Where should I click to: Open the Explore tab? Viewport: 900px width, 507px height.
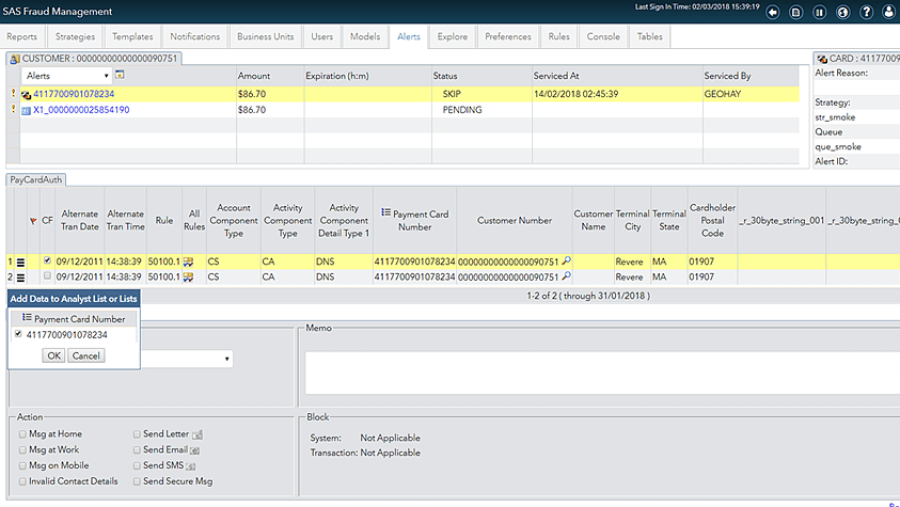pos(452,36)
